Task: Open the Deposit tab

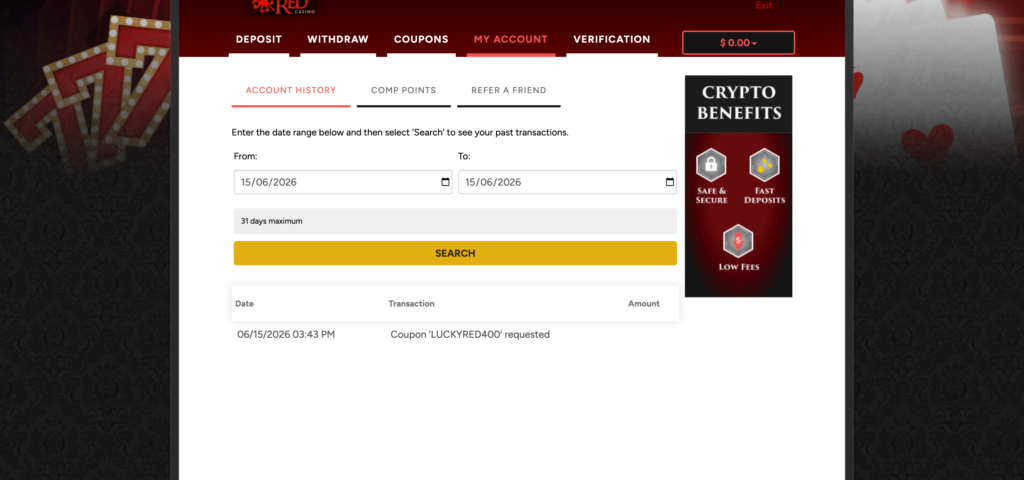Action: click(x=259, y=39)
